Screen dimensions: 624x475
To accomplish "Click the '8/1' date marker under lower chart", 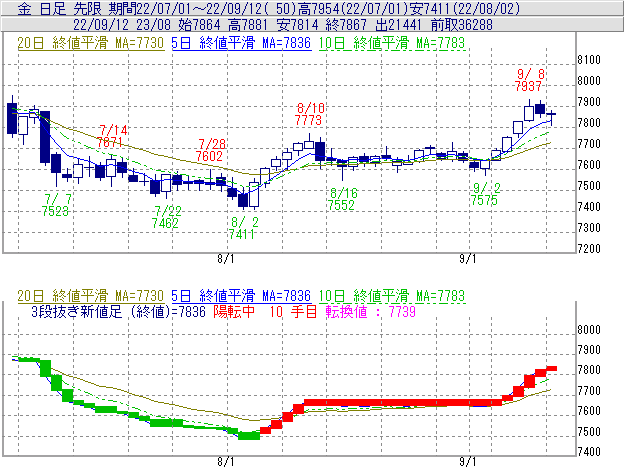I will tap(226, 462).
